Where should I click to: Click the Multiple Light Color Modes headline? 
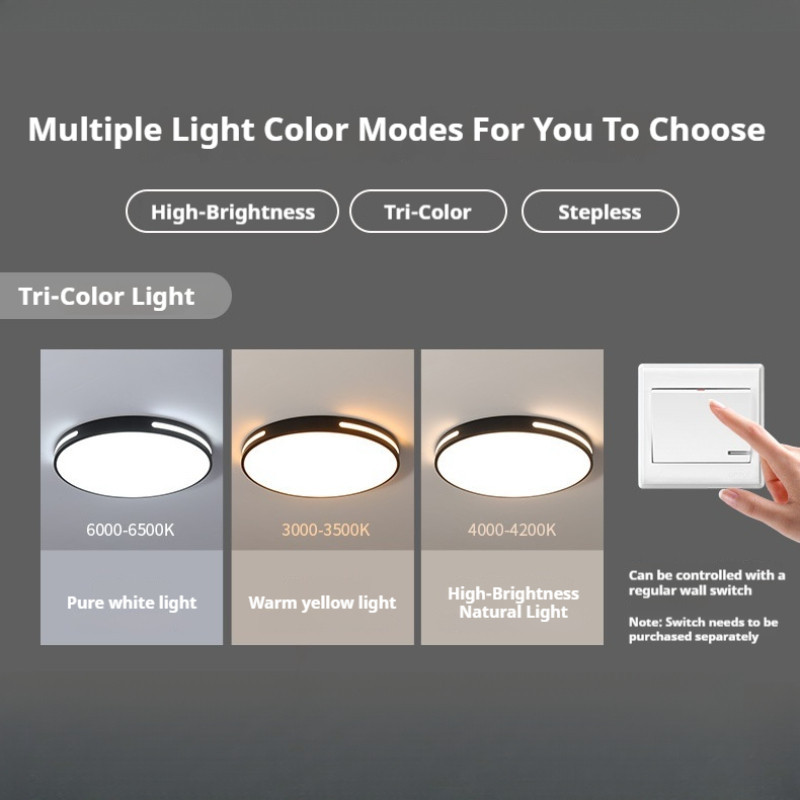pos(396,130)
